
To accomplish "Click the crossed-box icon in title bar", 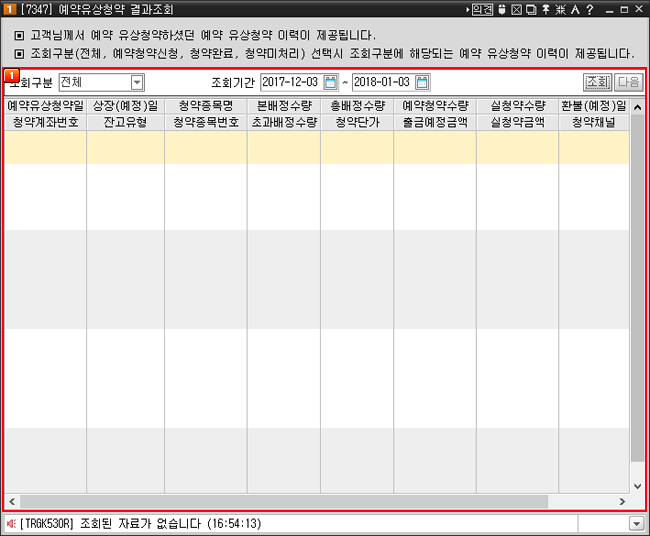I will [x=516, y=9].
